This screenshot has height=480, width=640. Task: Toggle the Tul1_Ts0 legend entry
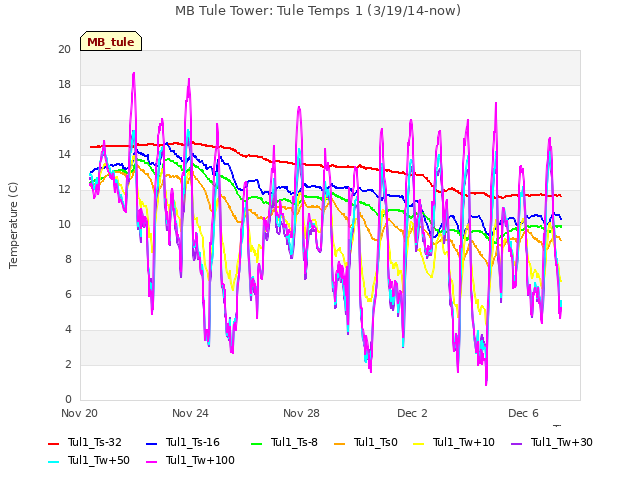366,442
